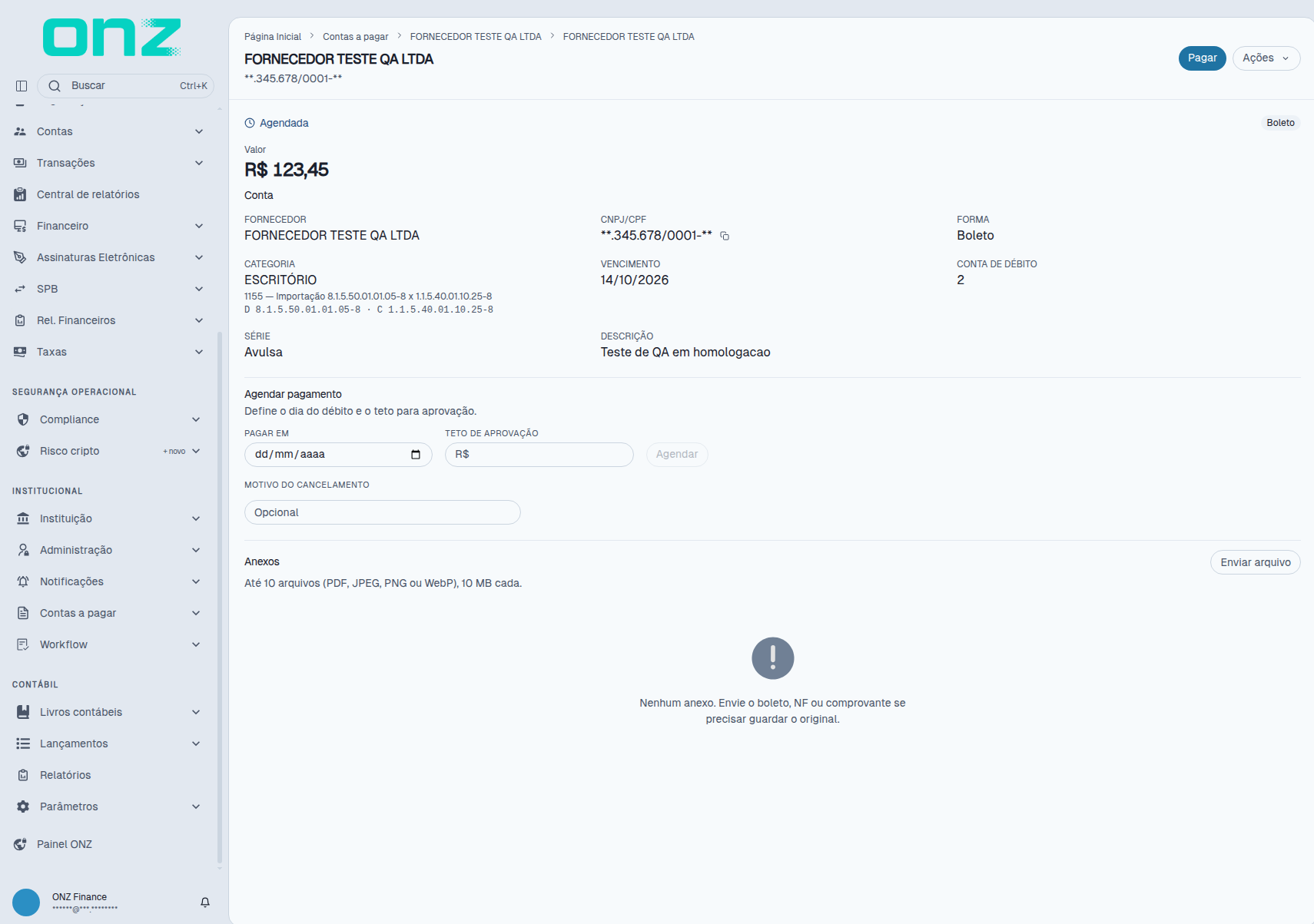Focus the Pagar em date field

pyautogui.click(x=338, y=455)
